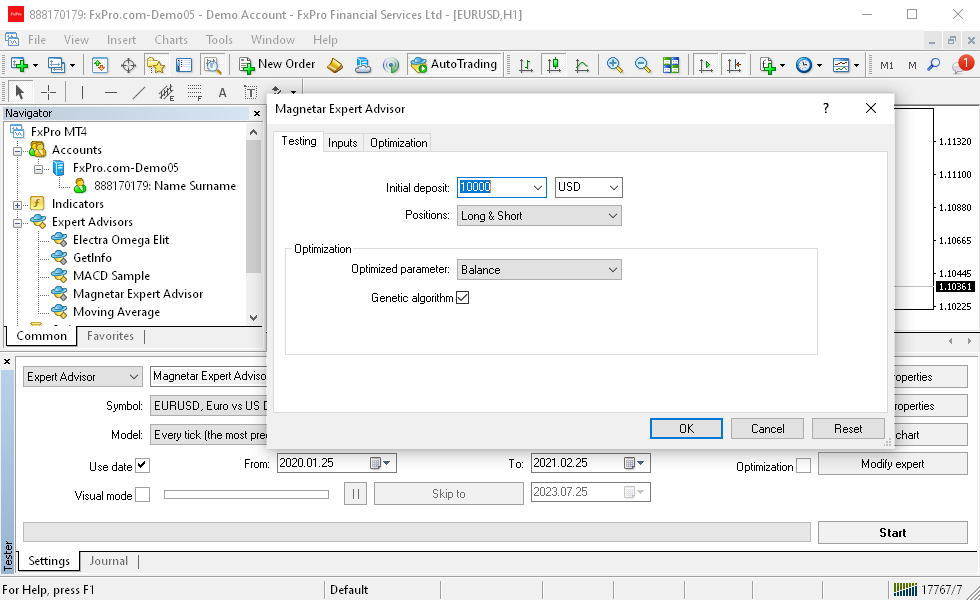Enable Visual mode checkbox
This screenshot has height=600, width=980.
[x=142, y=494]
